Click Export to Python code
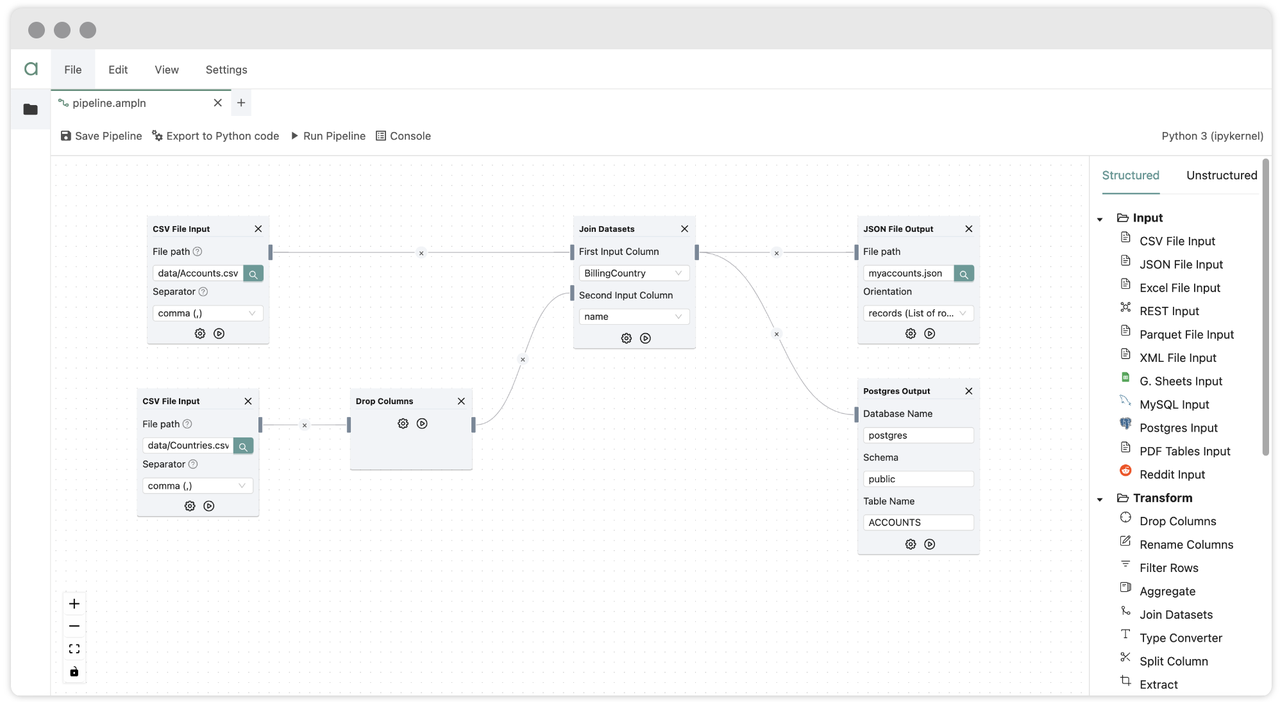The height and width of the screenshot is (702, 1280). pyautogui.click(x=215, y=136)
